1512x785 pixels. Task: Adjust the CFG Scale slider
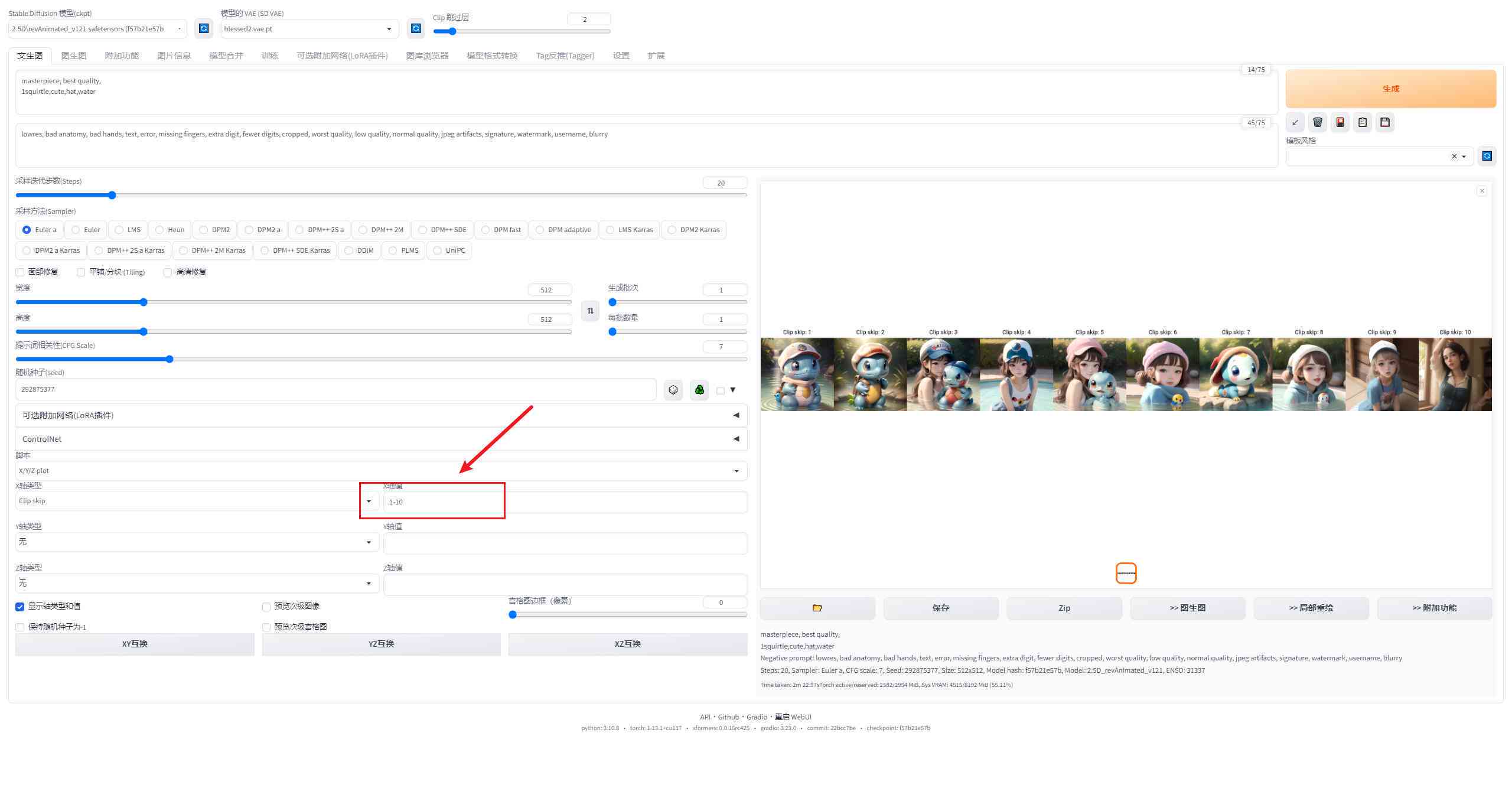pos(381,359)
